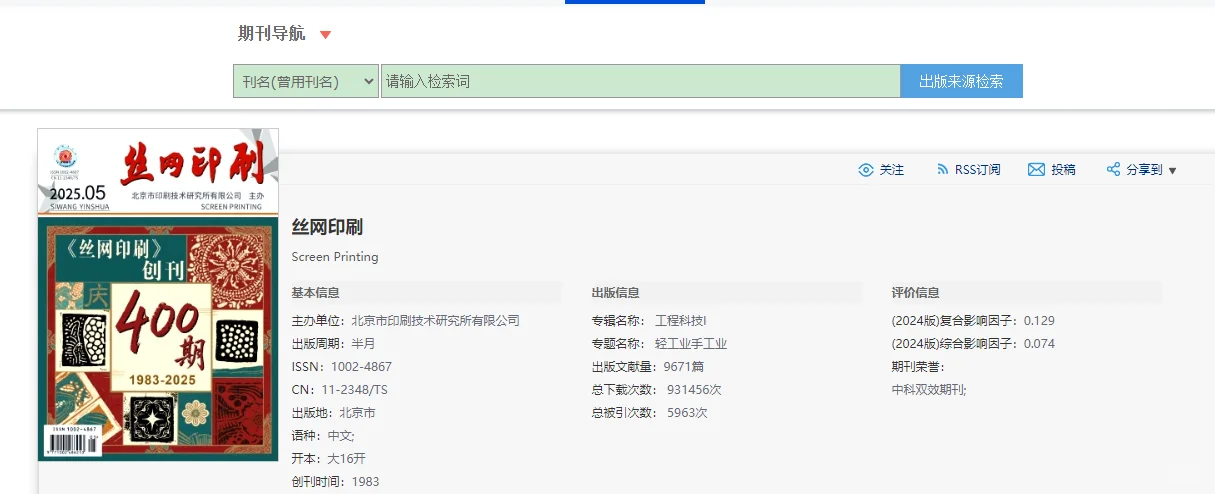The width and height of the screenshot is (1215, 494).
Task: Click the share icon
Action: pyautogui.click(x=1113, y=170)
